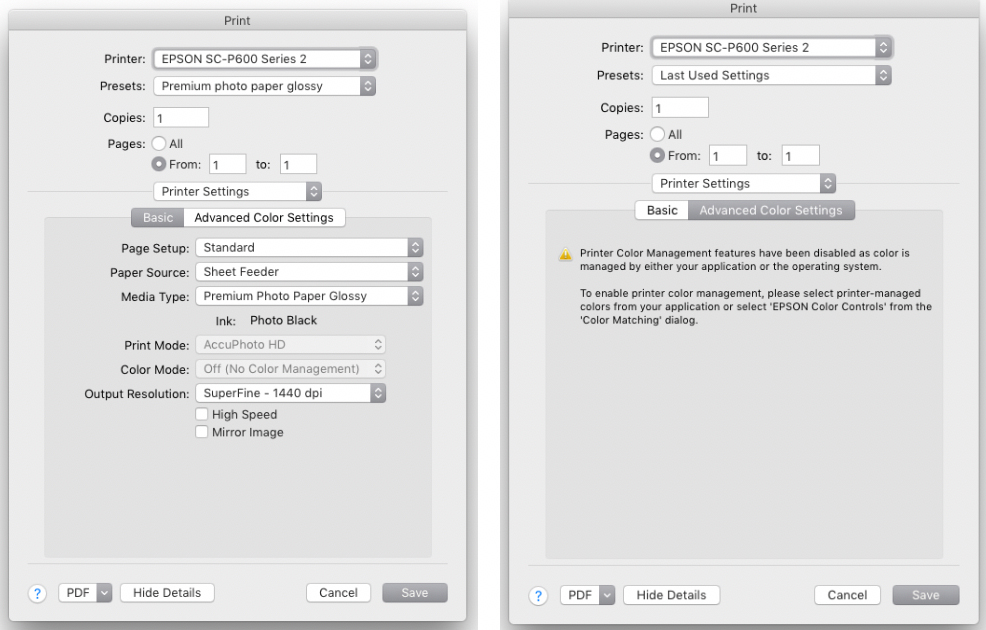Open the Paper Source Sheet Feeder dropdown
This screenshot has height=630, width=986.
pos(309,272)
